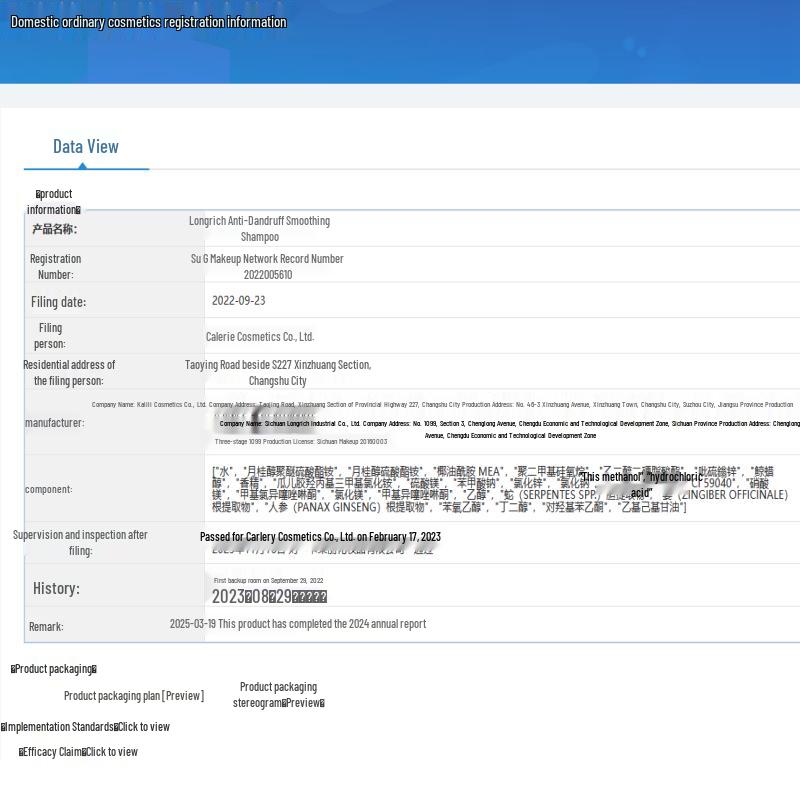
Task: Click the Remark 2024 annual report text
Action: (297, 624)
